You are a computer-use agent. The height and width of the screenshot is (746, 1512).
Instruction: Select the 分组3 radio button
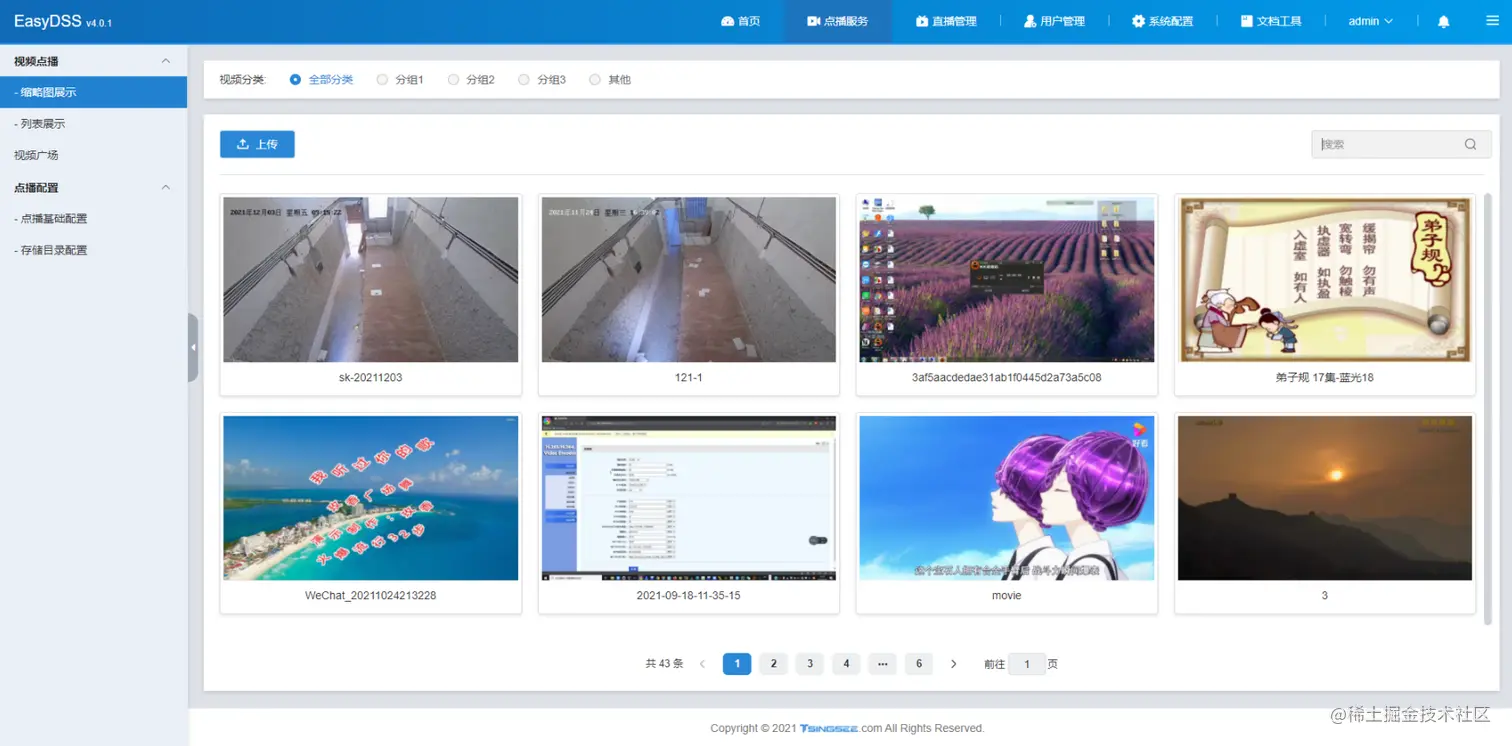tap(523, 79)
